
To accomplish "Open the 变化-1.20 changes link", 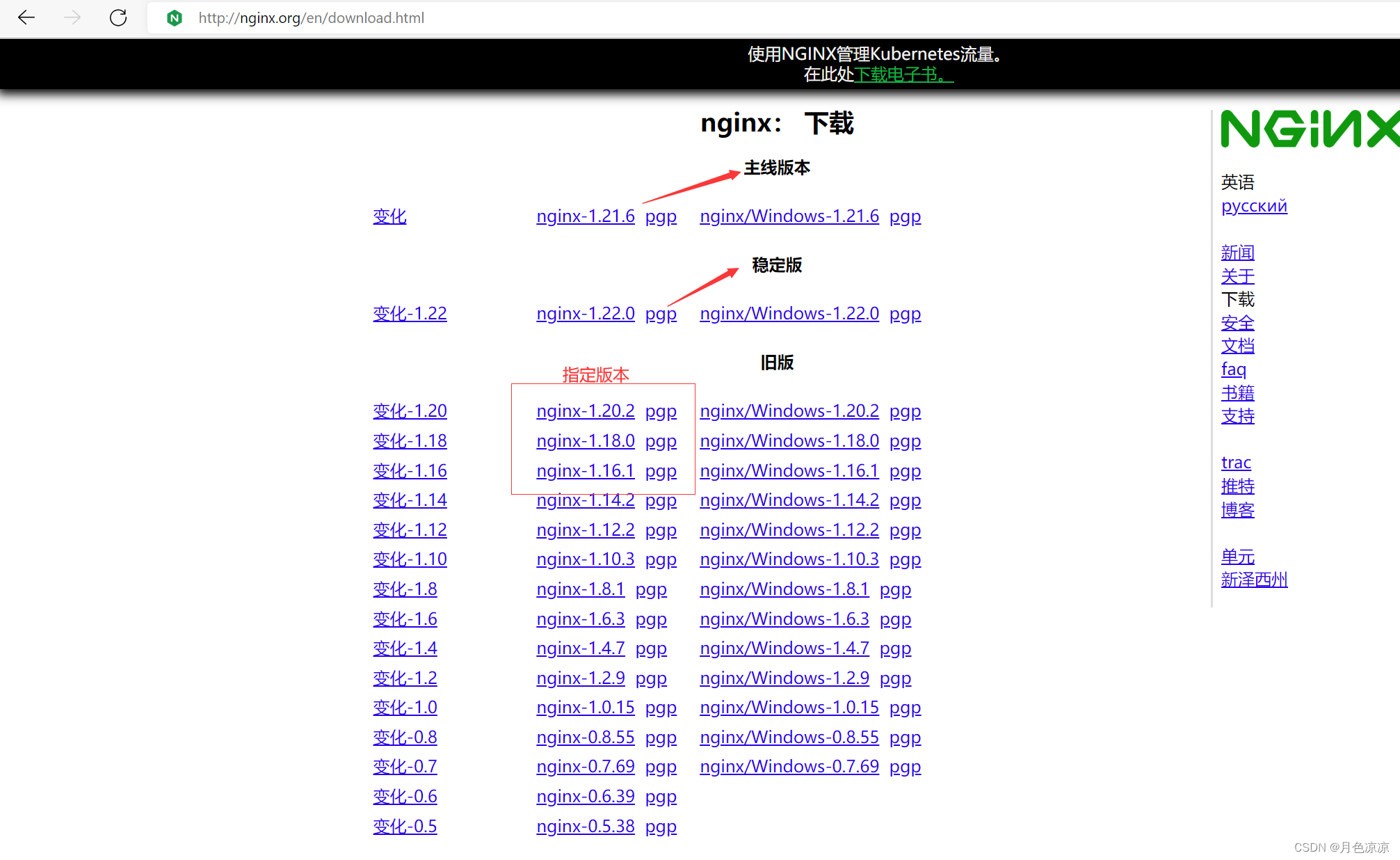I will (x=410, y=411).
